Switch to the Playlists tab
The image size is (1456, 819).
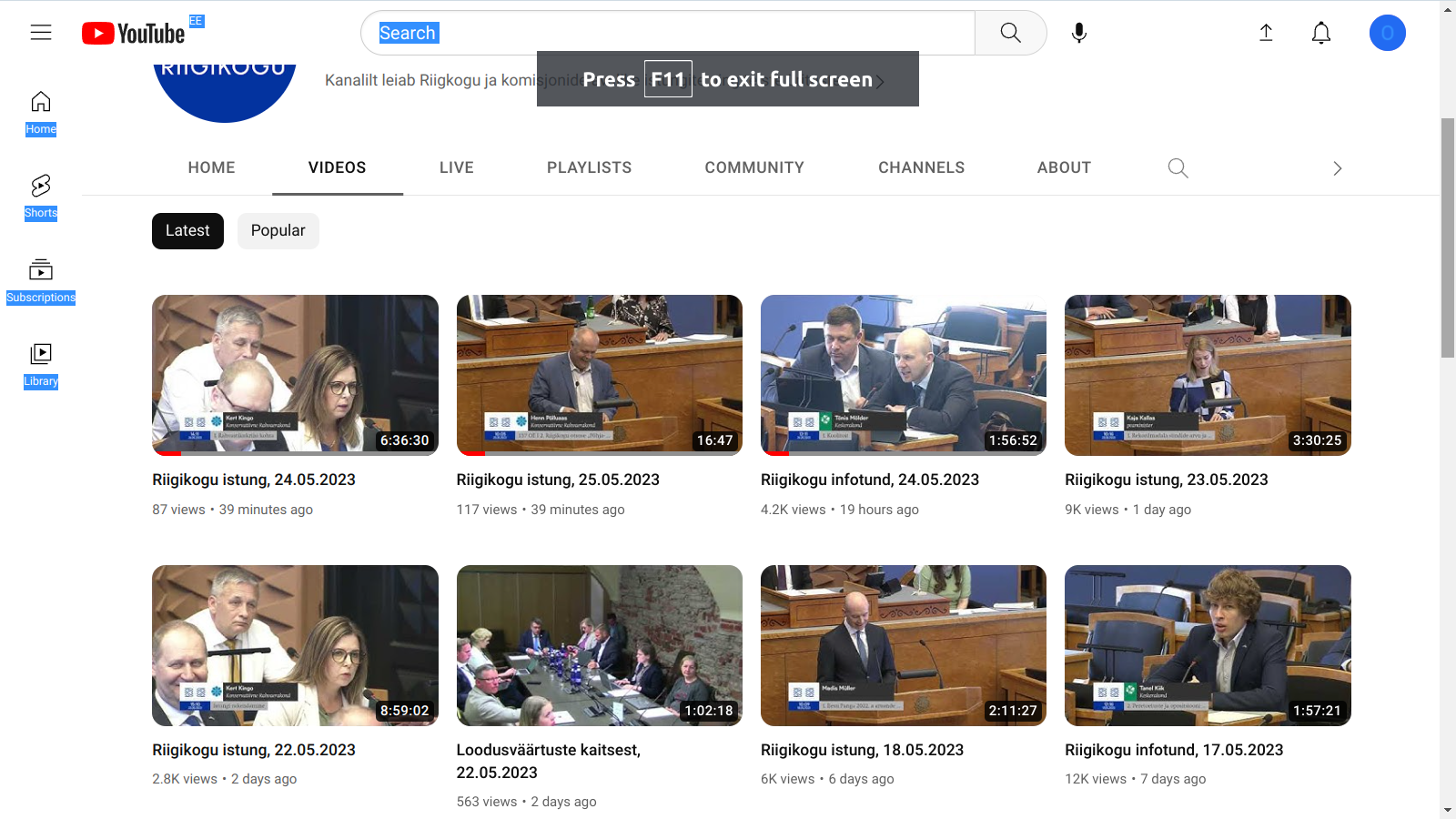[x=589, y=167]
